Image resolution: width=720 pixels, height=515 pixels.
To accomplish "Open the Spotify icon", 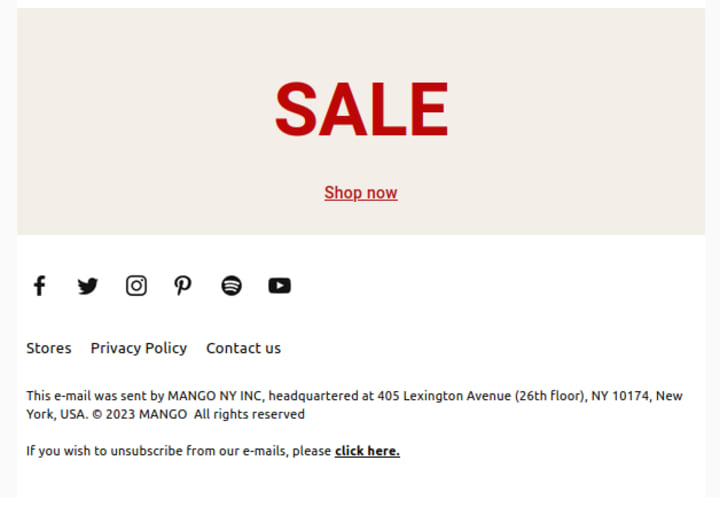I will pos(231,286).
